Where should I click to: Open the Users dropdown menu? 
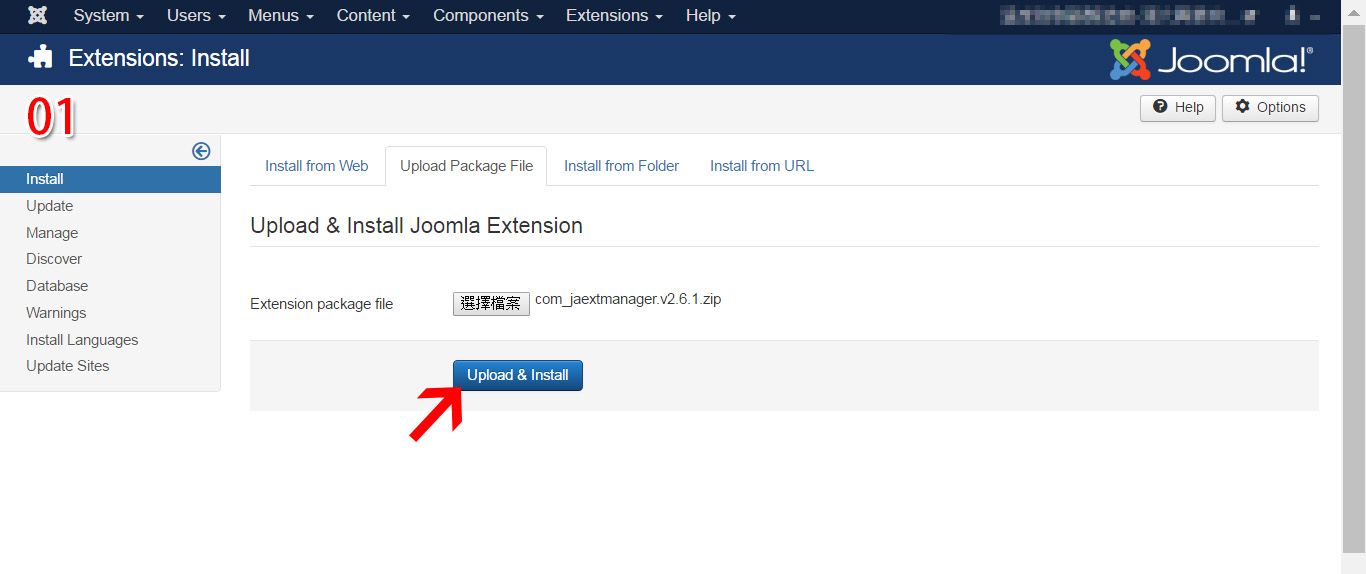pos(196,16)
